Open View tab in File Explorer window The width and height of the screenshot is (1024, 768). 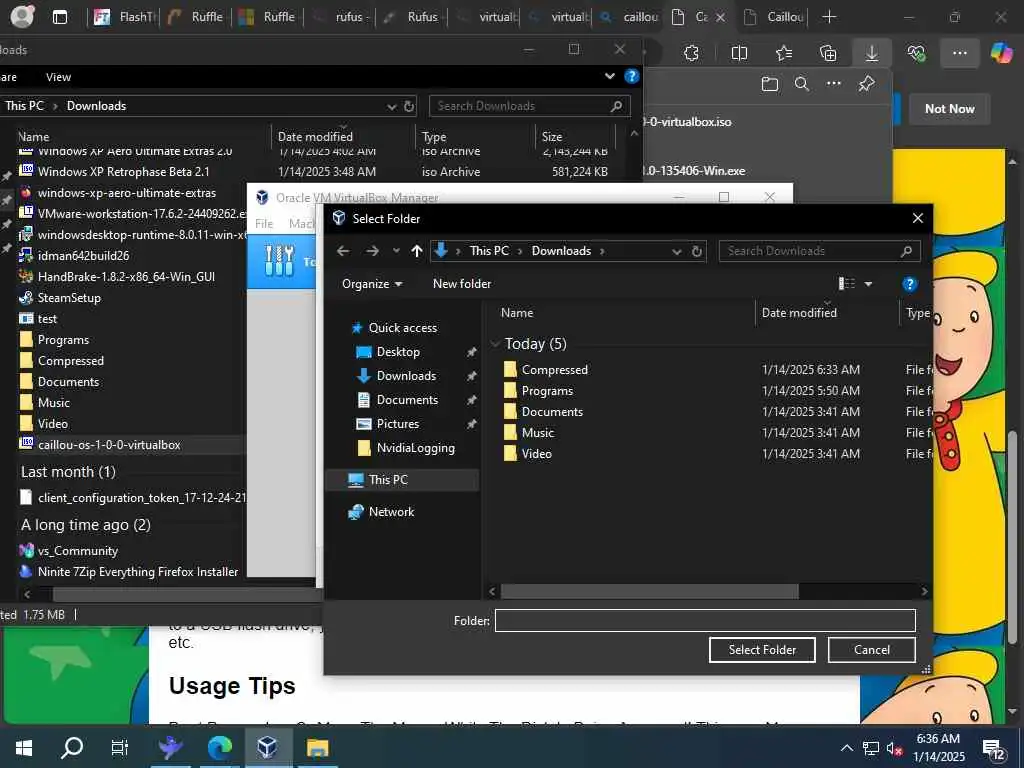coord(58,77)
